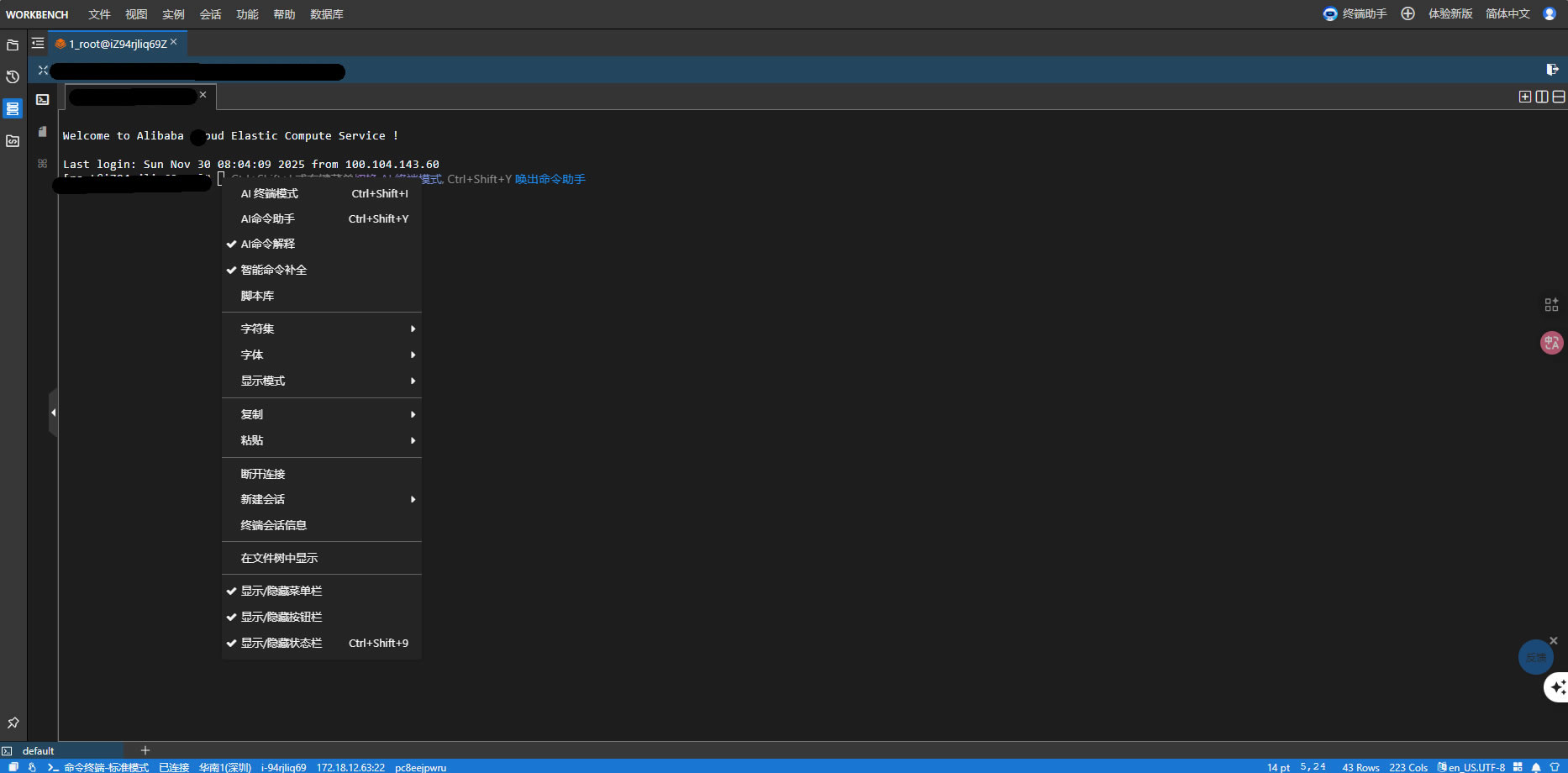Split terminal vertically icon
The image size is (1568, 773).
[x=1542, y=97]
